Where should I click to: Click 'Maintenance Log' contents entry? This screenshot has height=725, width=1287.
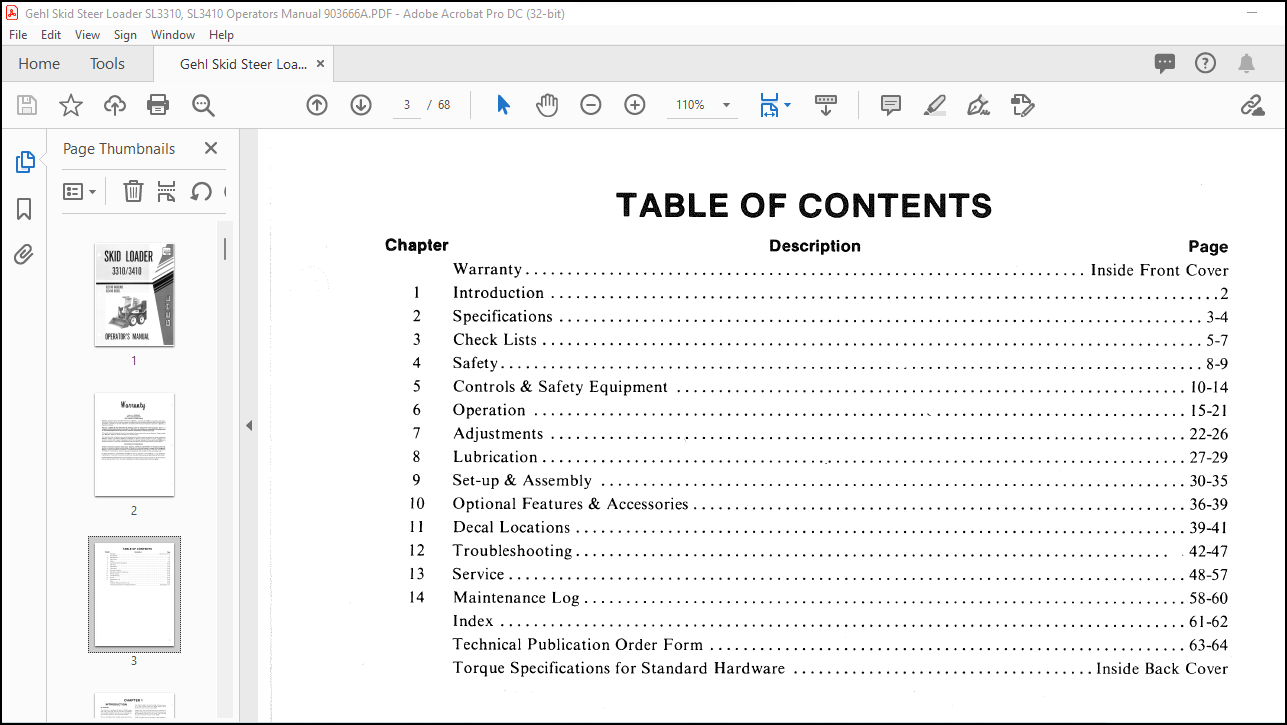[516, 598]
